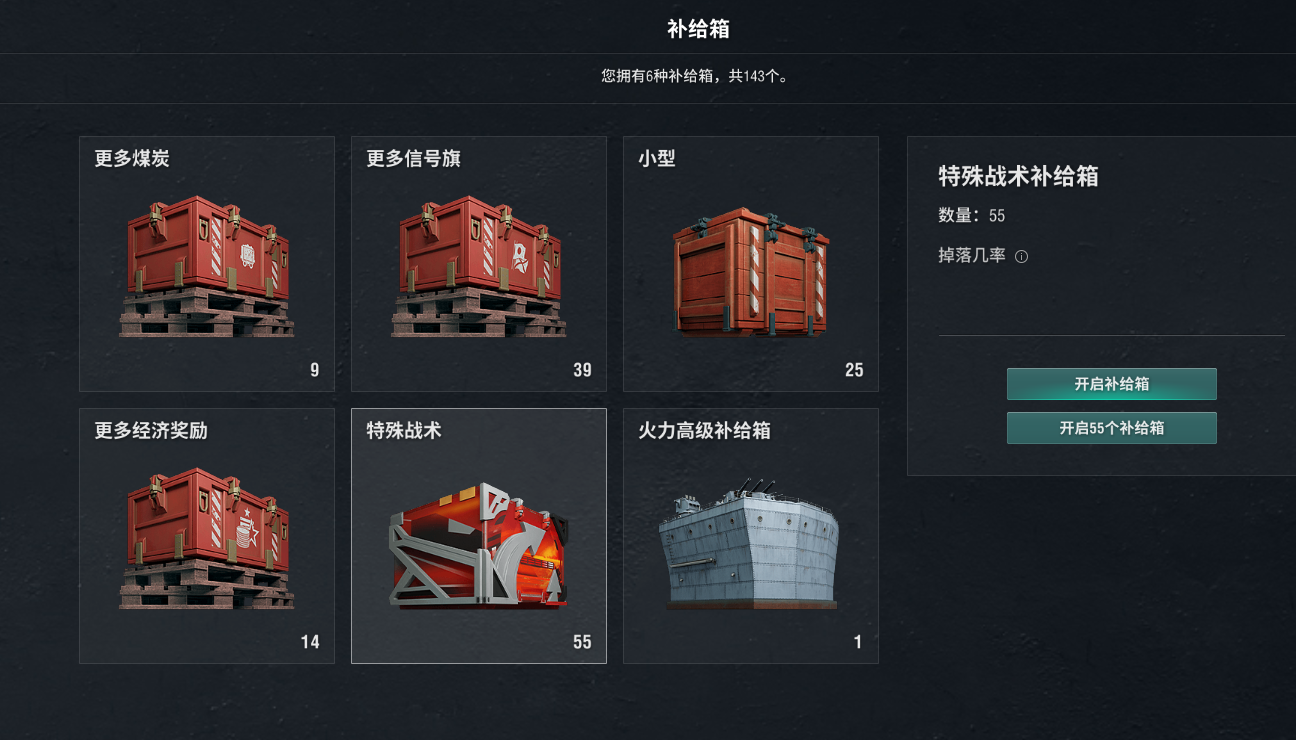Click the 掉落几率 label text

(x=972, y=256)
